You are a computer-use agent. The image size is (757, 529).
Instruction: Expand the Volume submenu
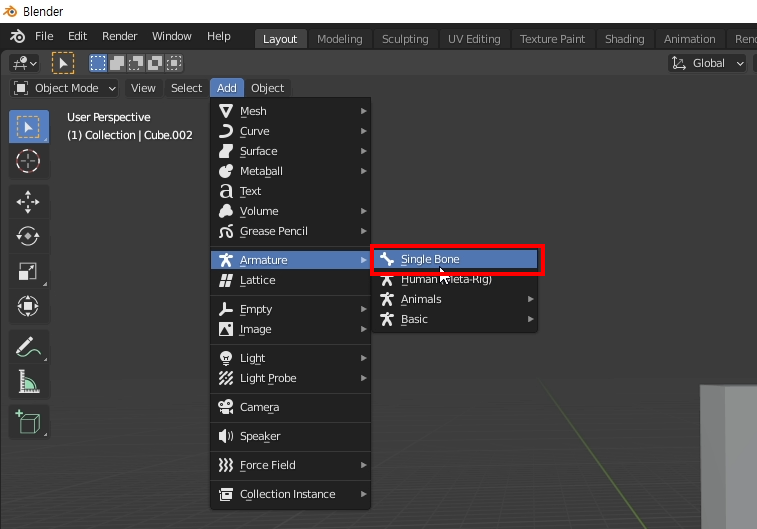(x=291, y=211)
